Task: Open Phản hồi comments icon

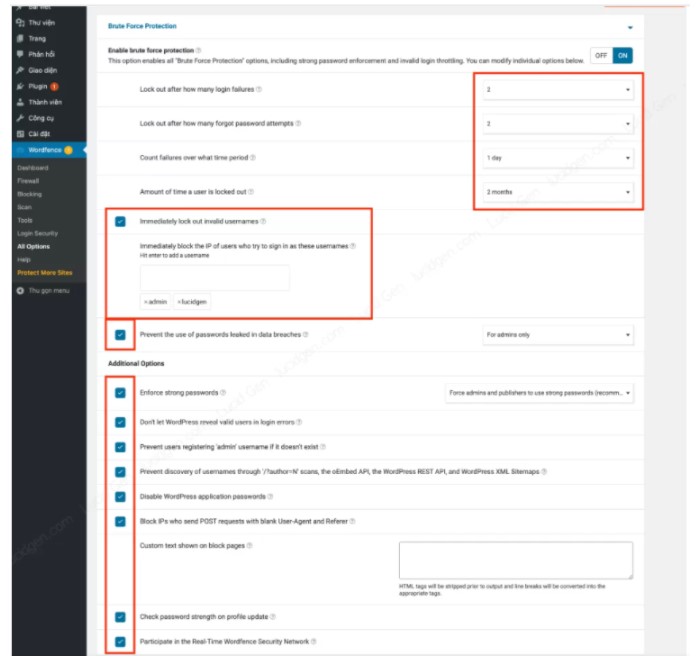Action: pyautogui.click(x=20, y=54)
